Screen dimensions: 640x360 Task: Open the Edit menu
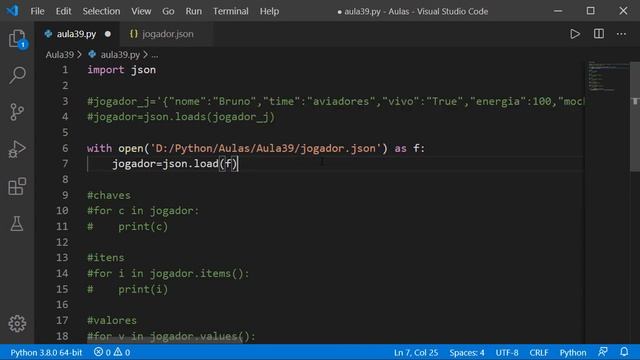click(63, 11)
